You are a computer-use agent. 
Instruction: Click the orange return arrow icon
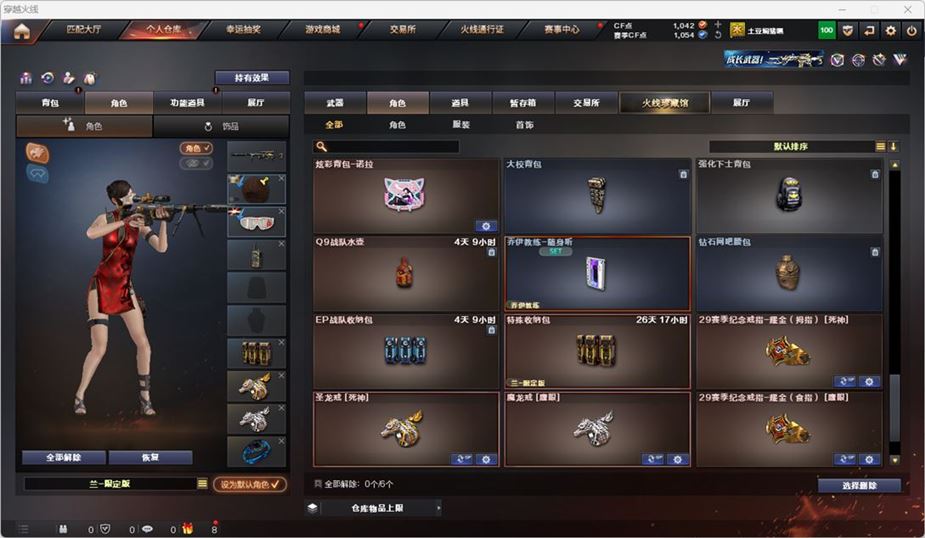[870, 30]
